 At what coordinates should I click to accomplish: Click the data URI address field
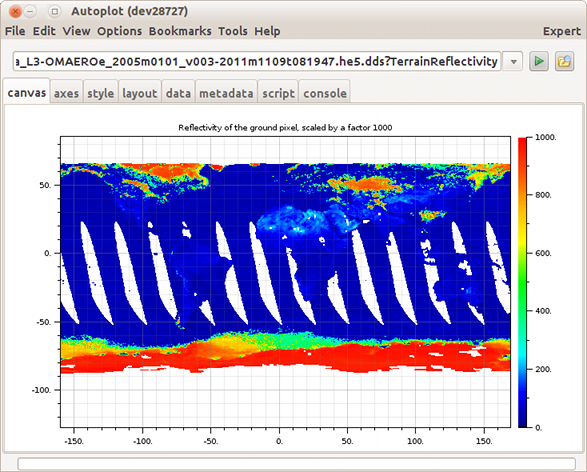coord(257,61)
